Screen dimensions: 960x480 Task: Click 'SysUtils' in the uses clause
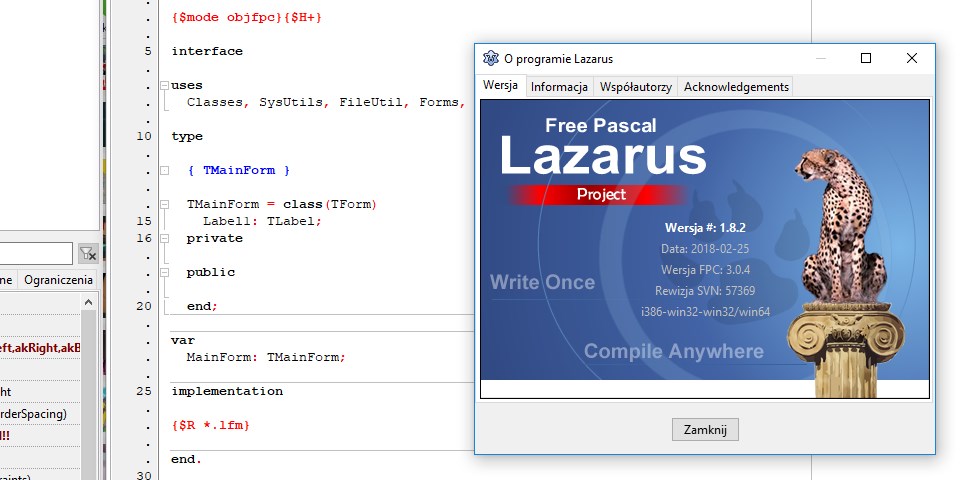(291, 102)
